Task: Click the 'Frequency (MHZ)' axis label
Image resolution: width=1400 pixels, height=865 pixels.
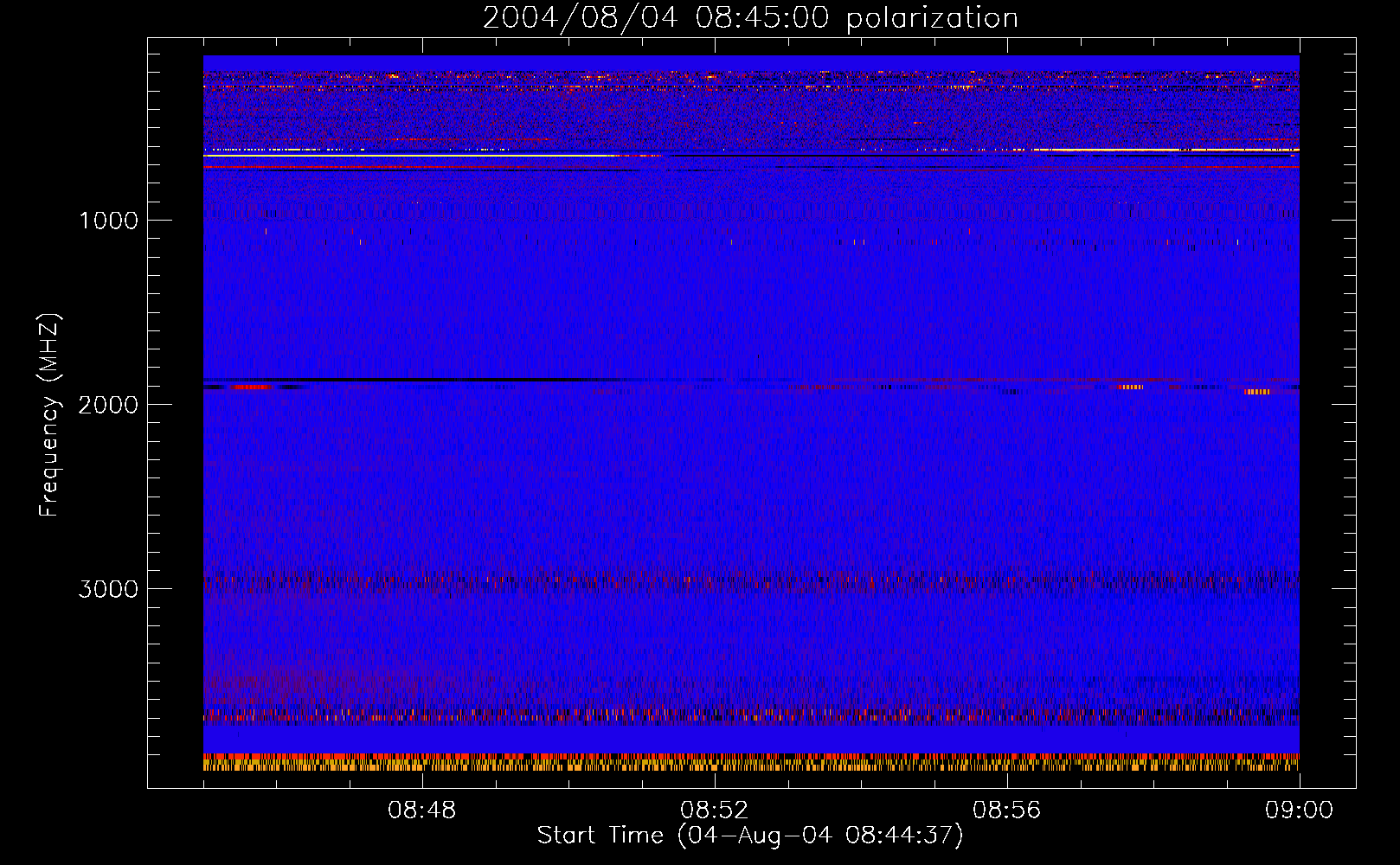Action: pos(50,414)
